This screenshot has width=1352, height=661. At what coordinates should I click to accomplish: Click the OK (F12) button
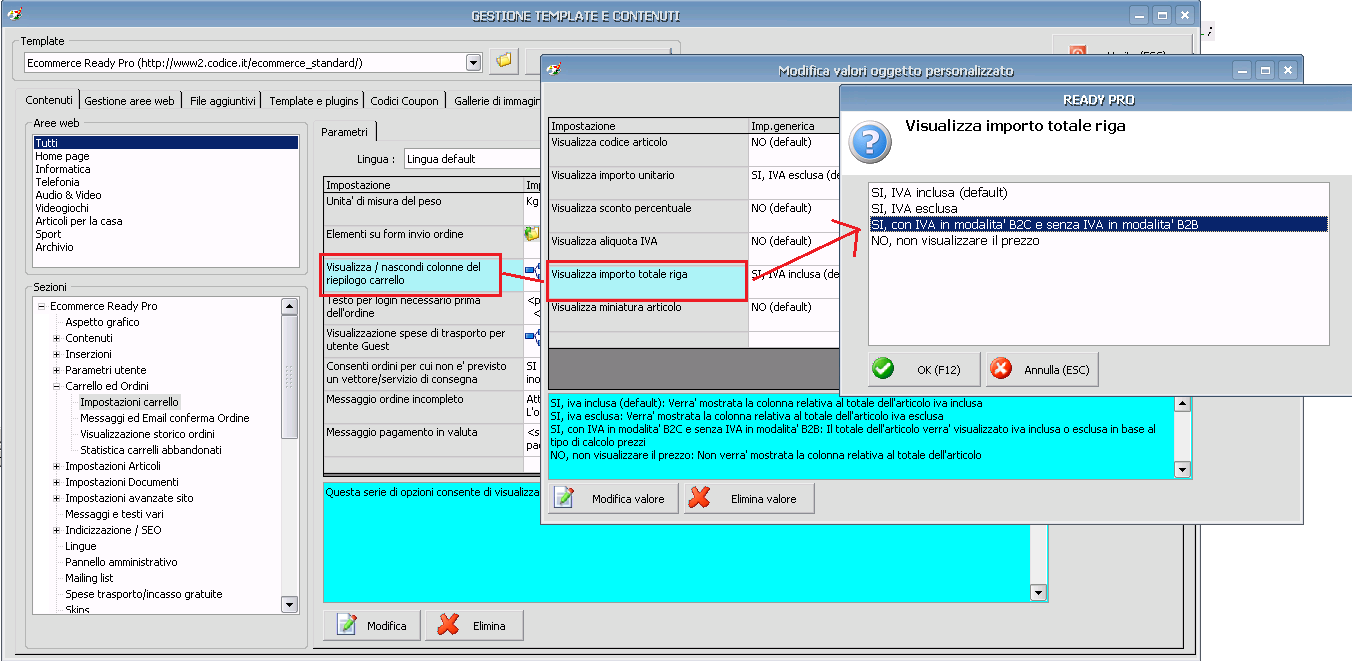(x=925, y=370)
